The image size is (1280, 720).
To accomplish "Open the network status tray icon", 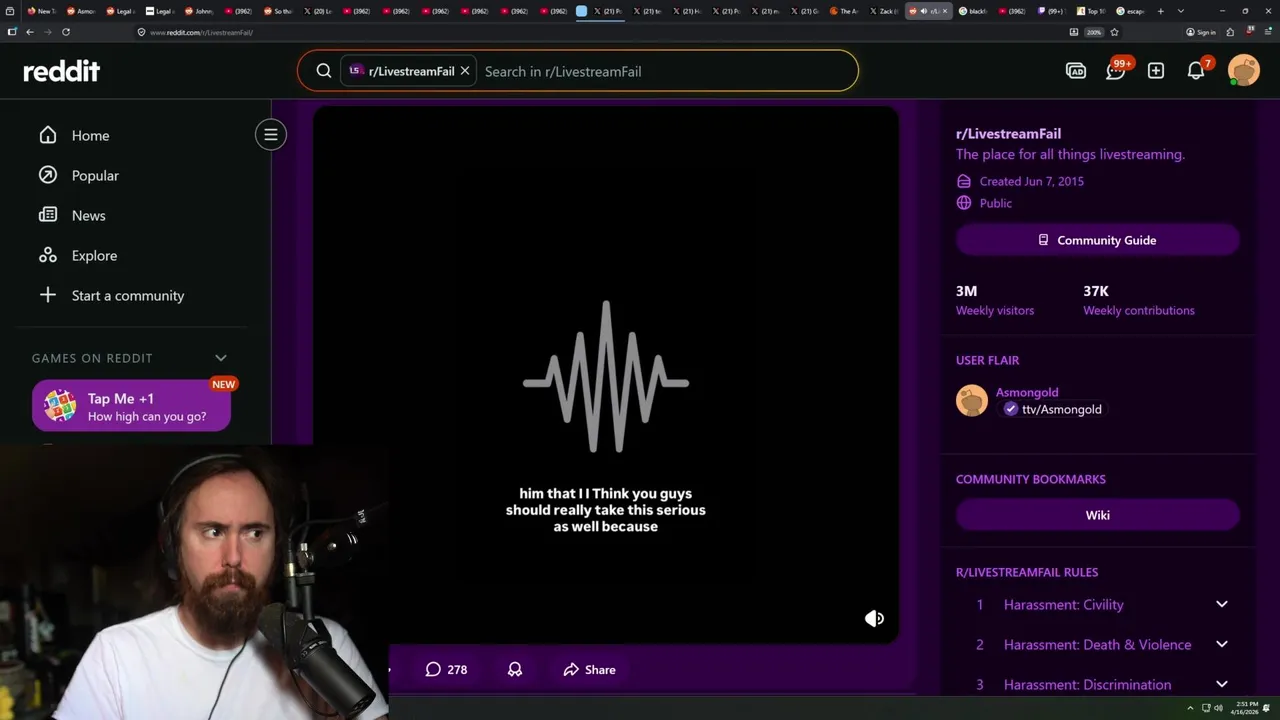I will 1206,708.
